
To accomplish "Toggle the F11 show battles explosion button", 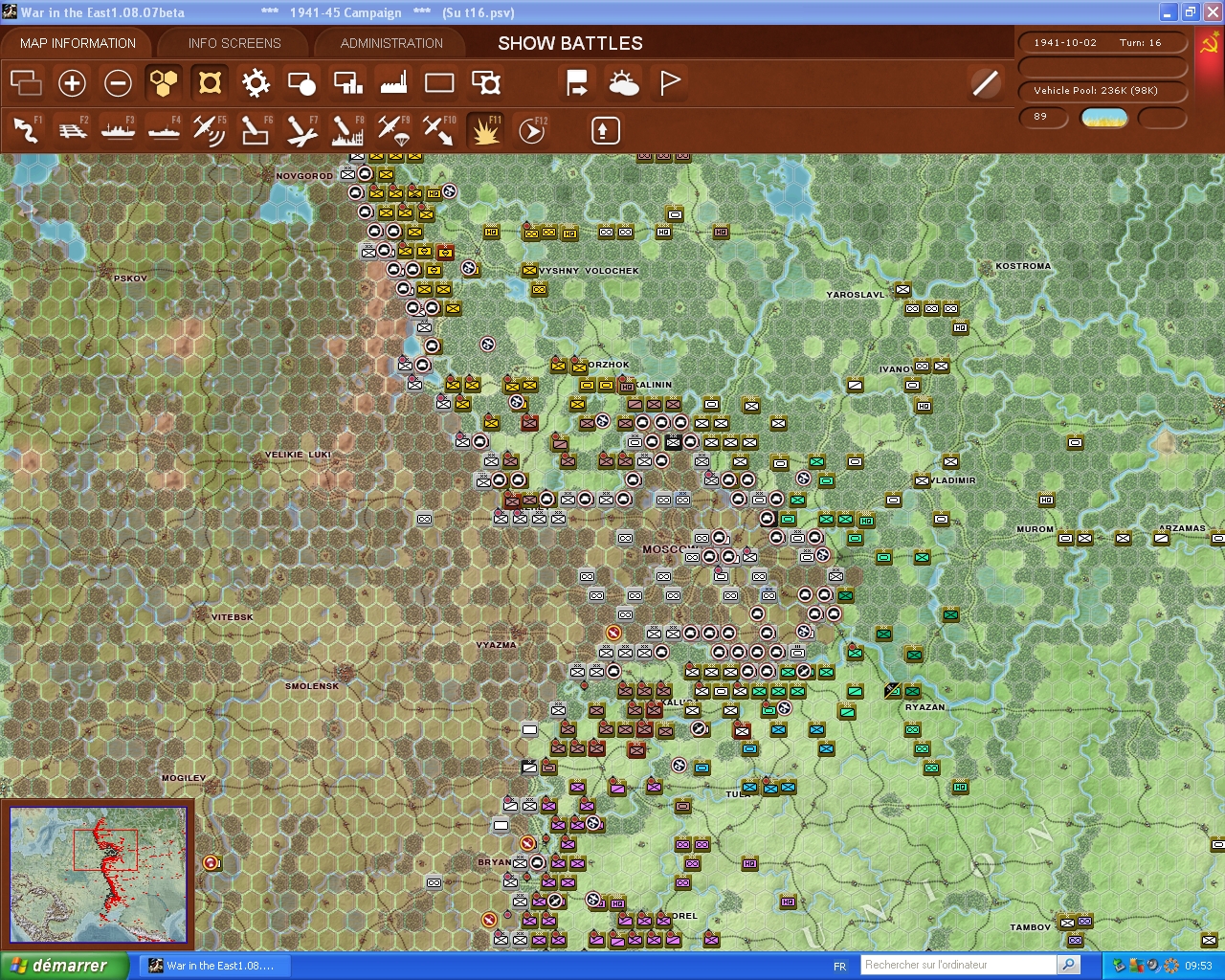I will coord(485,130).
